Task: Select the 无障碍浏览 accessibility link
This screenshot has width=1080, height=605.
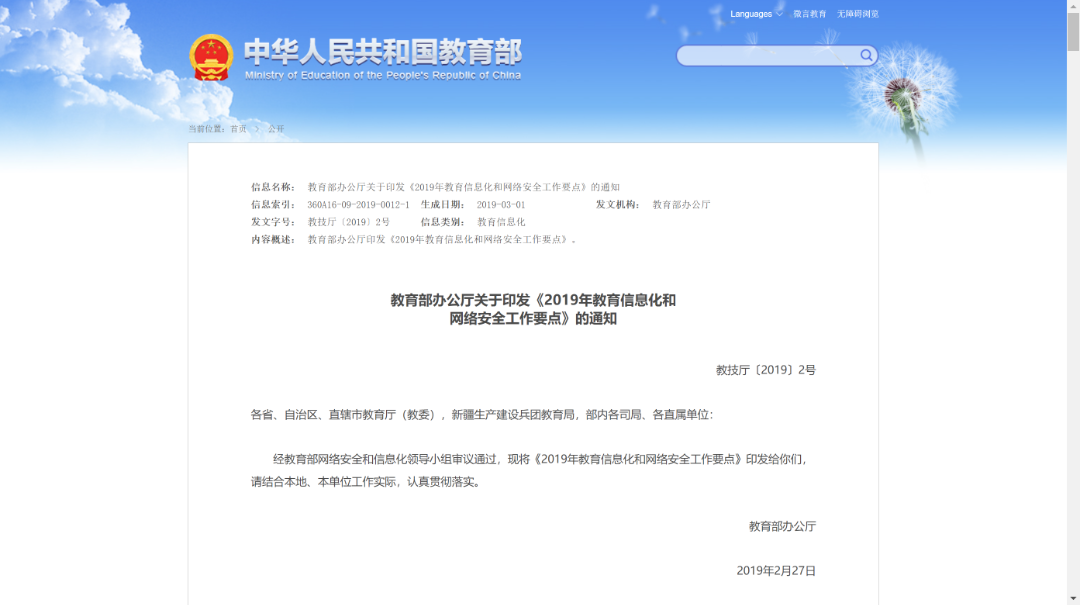Action: point(858,14)
